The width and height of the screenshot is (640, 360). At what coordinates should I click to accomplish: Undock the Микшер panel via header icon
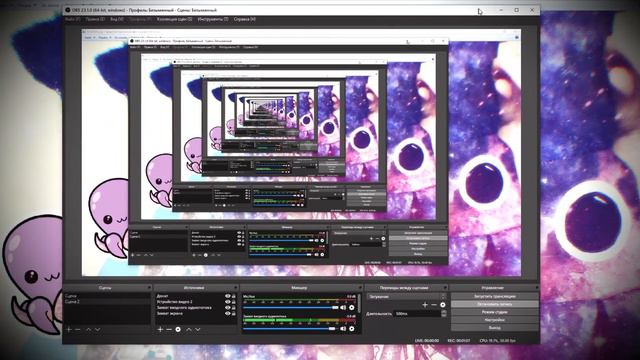click(x=360, y=288)
